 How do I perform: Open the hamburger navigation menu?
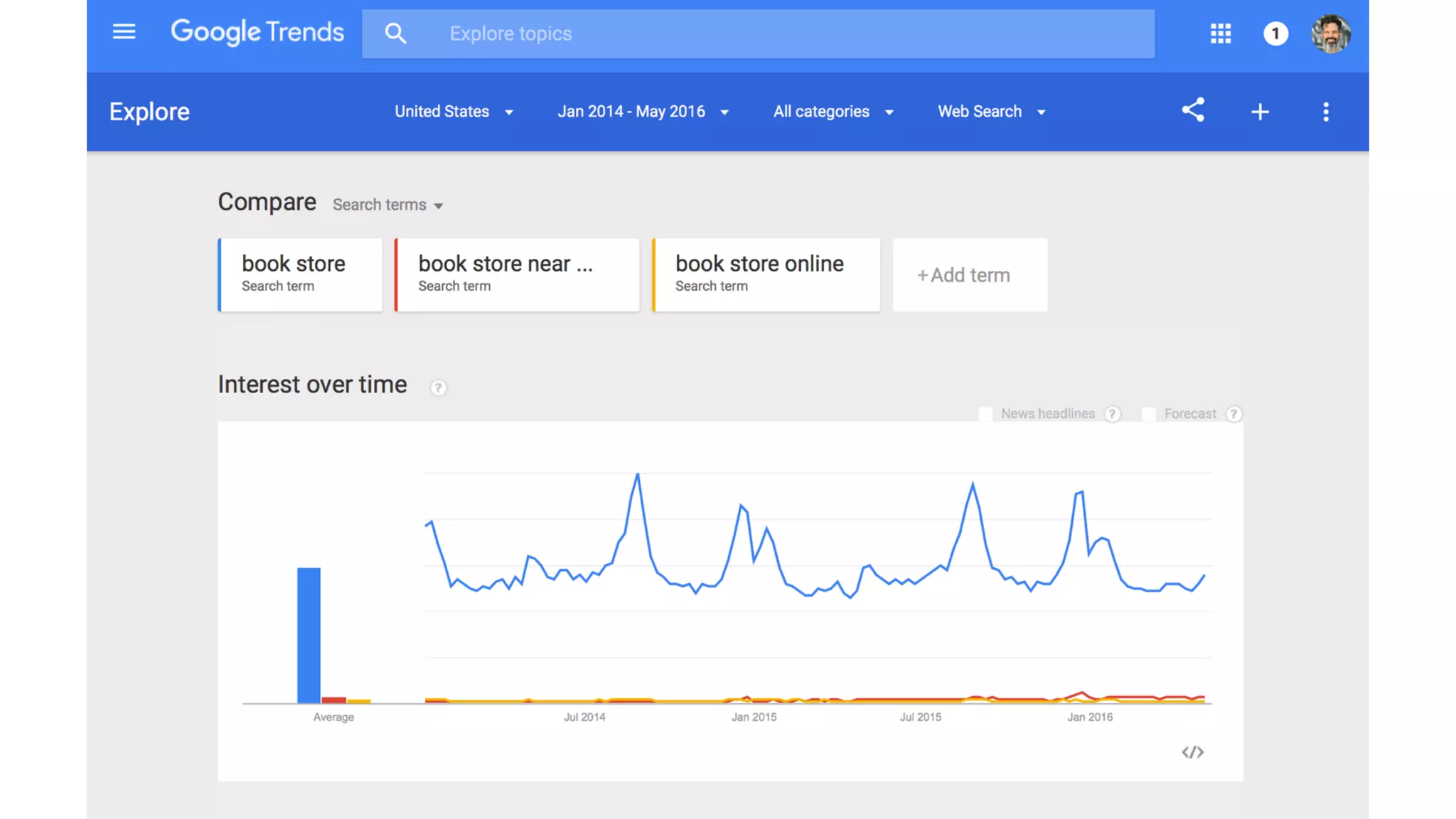(x=124, y=32)
